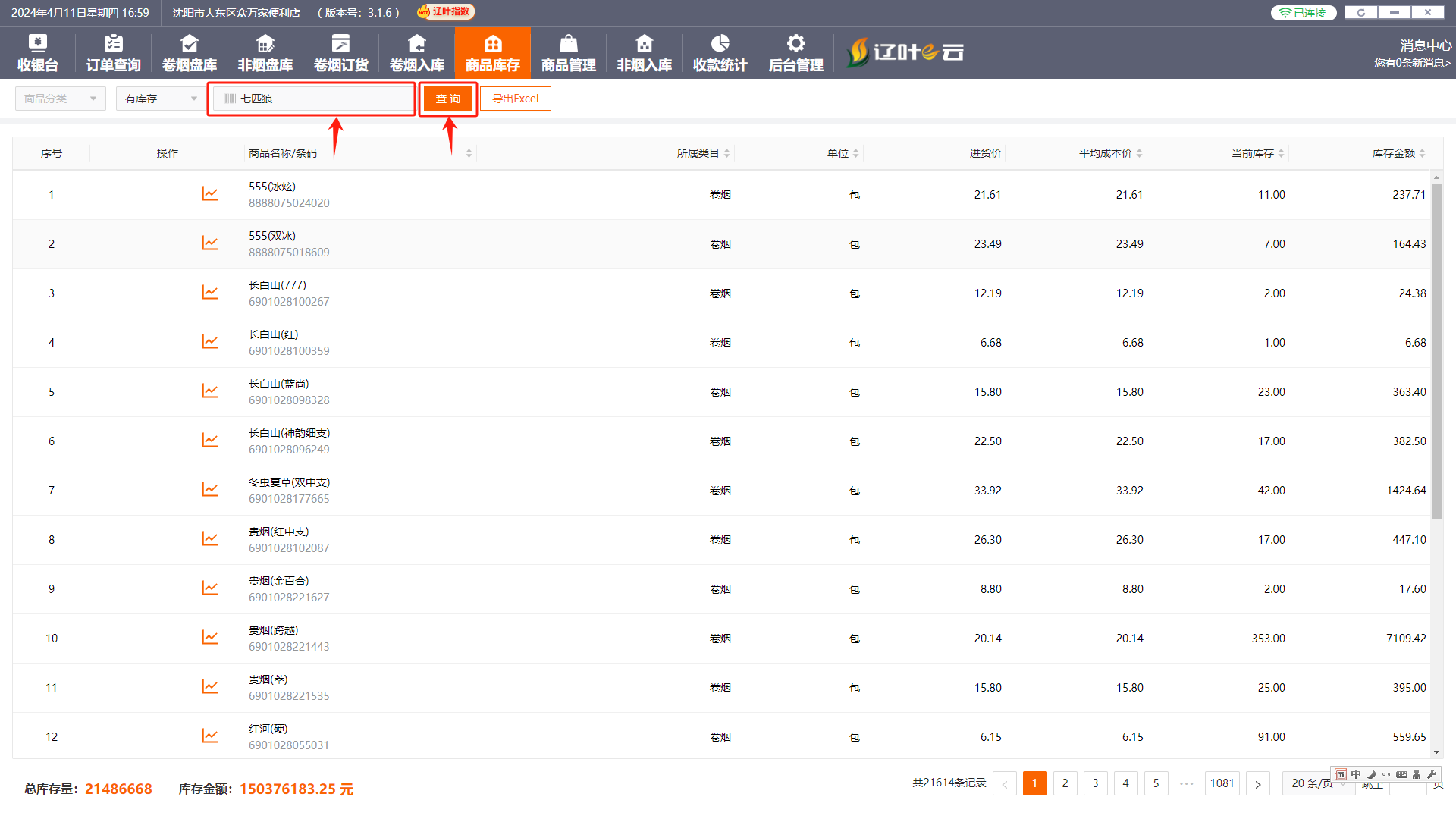Click the 进货价 column header
The height and width of the screenshot is (819, 1456).
pos(985,153)
